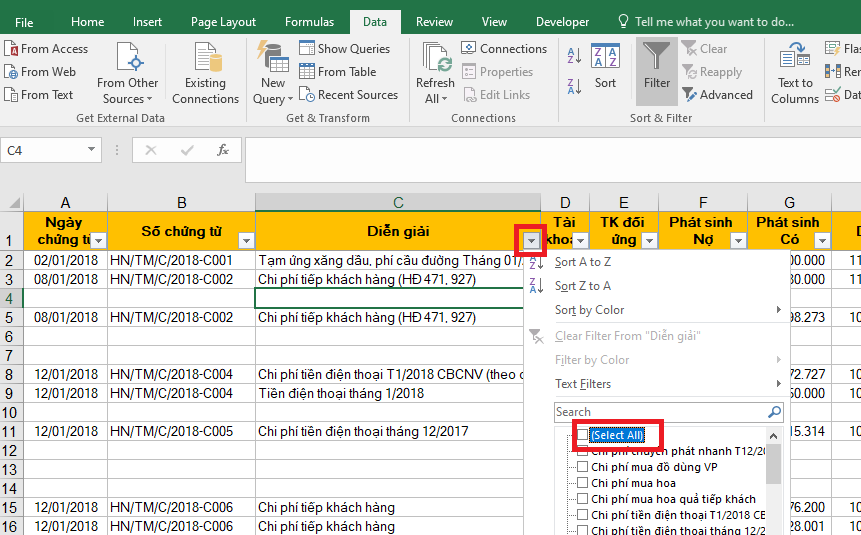This screenshot has height=535, width=861.
Task: Click the filter Search box
Action: click(660, 412)
